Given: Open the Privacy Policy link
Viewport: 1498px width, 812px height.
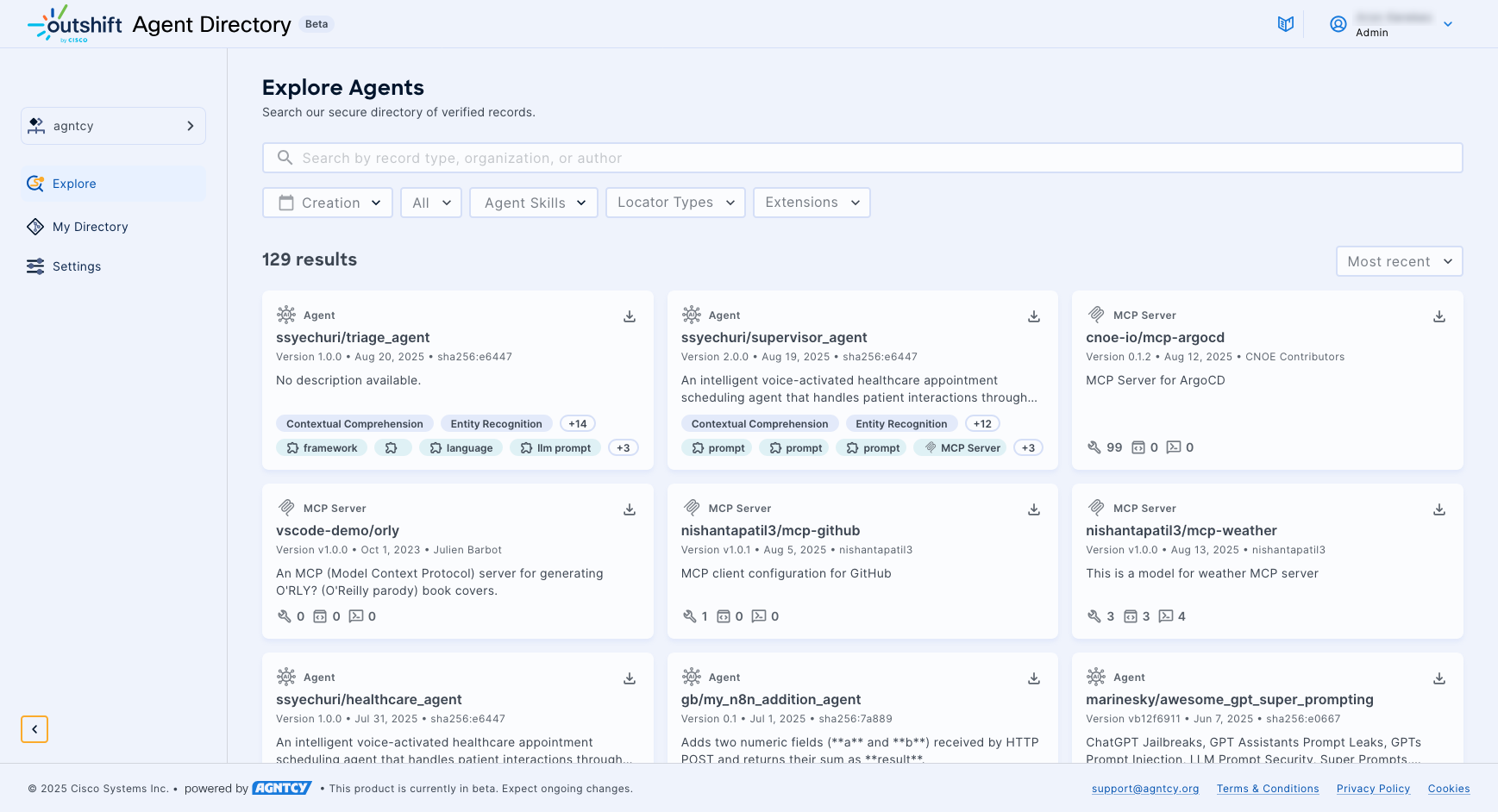Looking at the screenshot, I should (x=1373, y=789).
